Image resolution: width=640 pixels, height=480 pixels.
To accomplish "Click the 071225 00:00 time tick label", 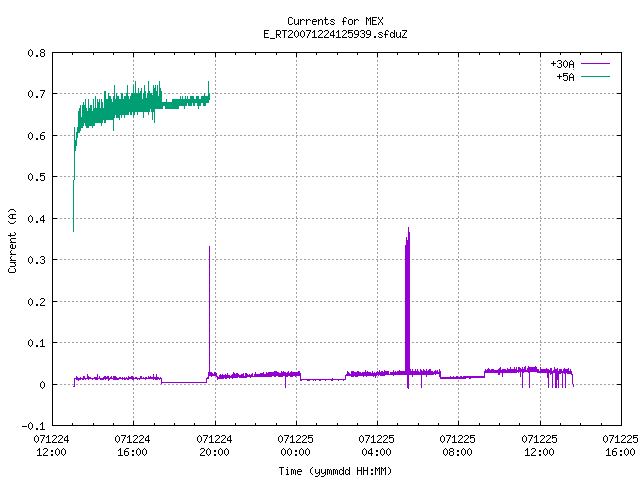I will [x=296, y=446].
